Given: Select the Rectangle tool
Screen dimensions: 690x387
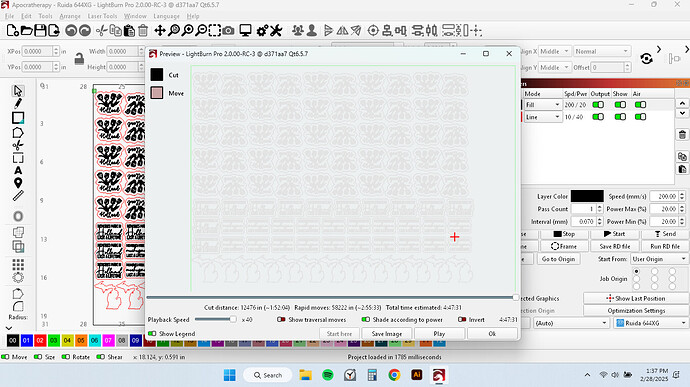Looking at the screenshot, I should (x=18, y=118).
